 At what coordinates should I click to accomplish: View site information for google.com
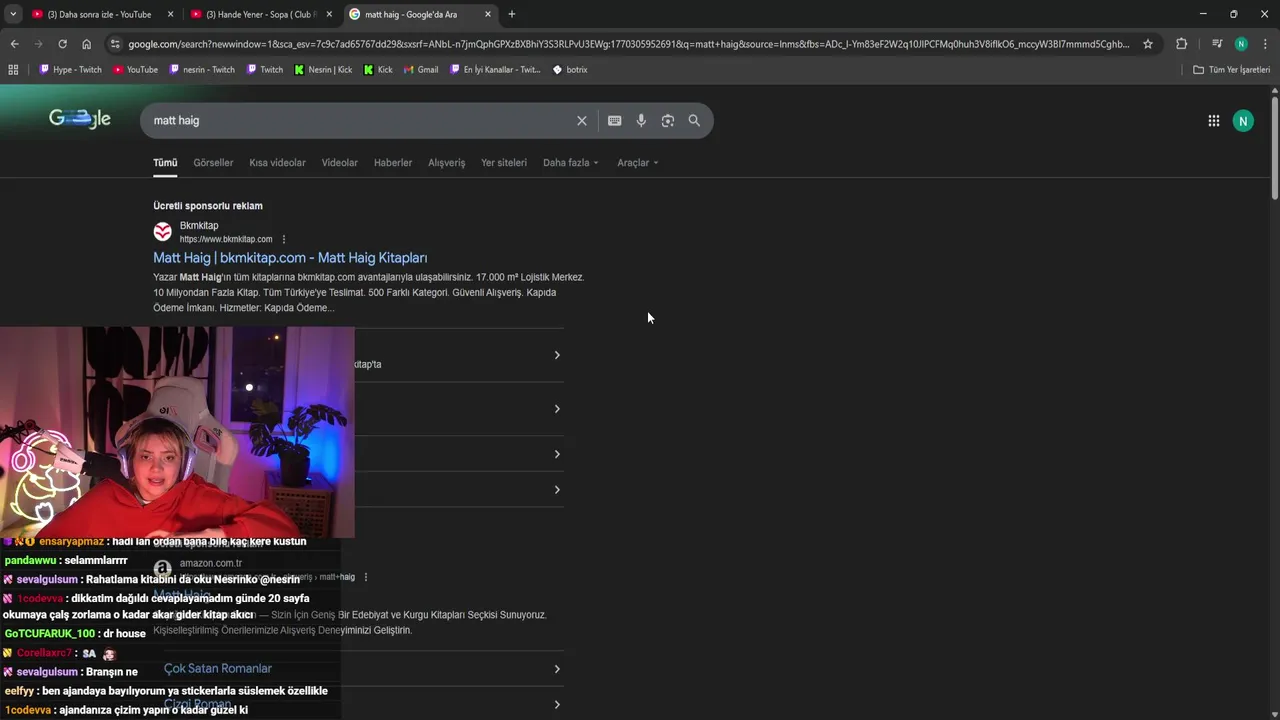click(115, 44)
